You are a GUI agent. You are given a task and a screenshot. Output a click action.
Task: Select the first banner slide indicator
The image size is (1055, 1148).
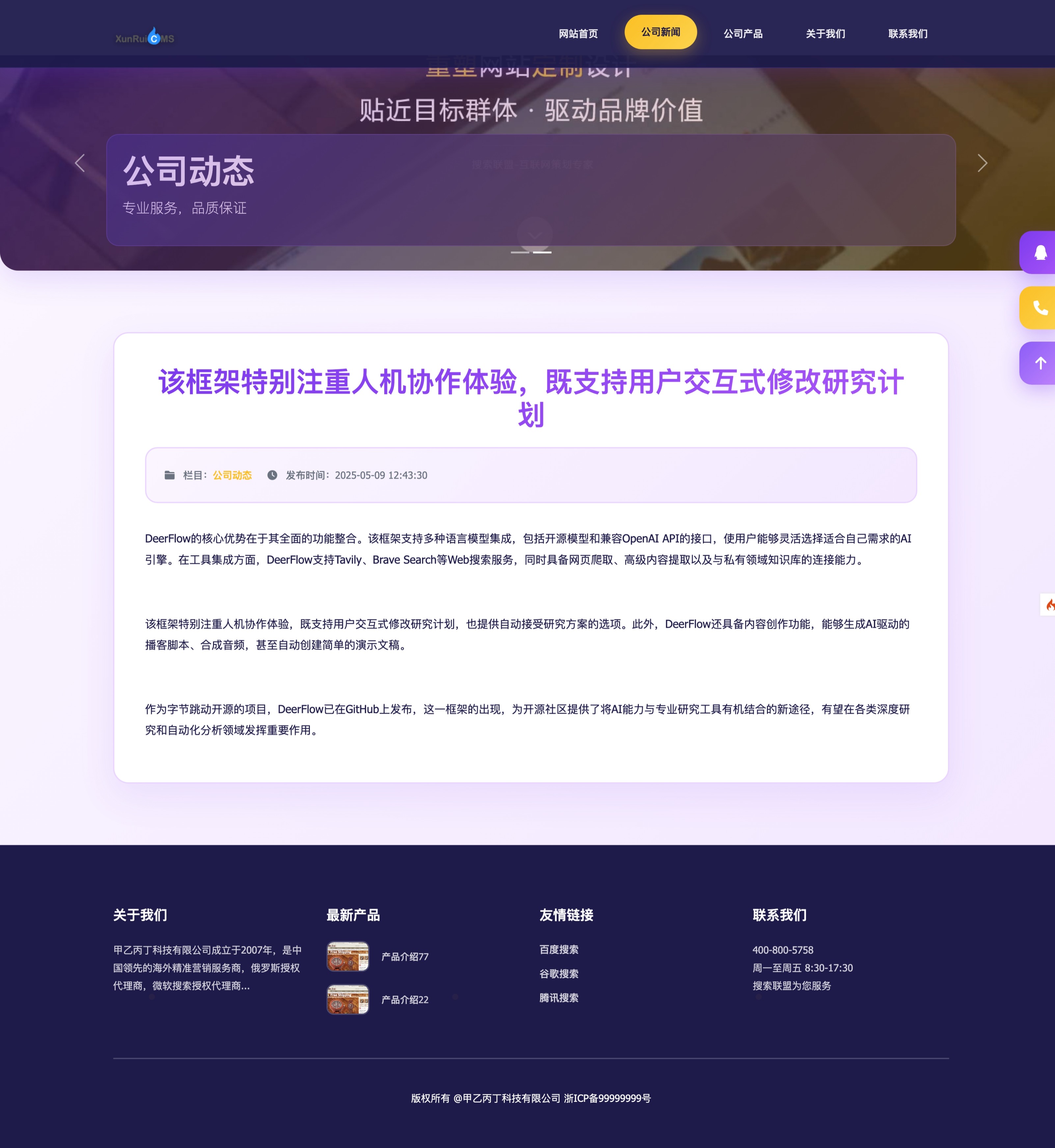[520, 252]
